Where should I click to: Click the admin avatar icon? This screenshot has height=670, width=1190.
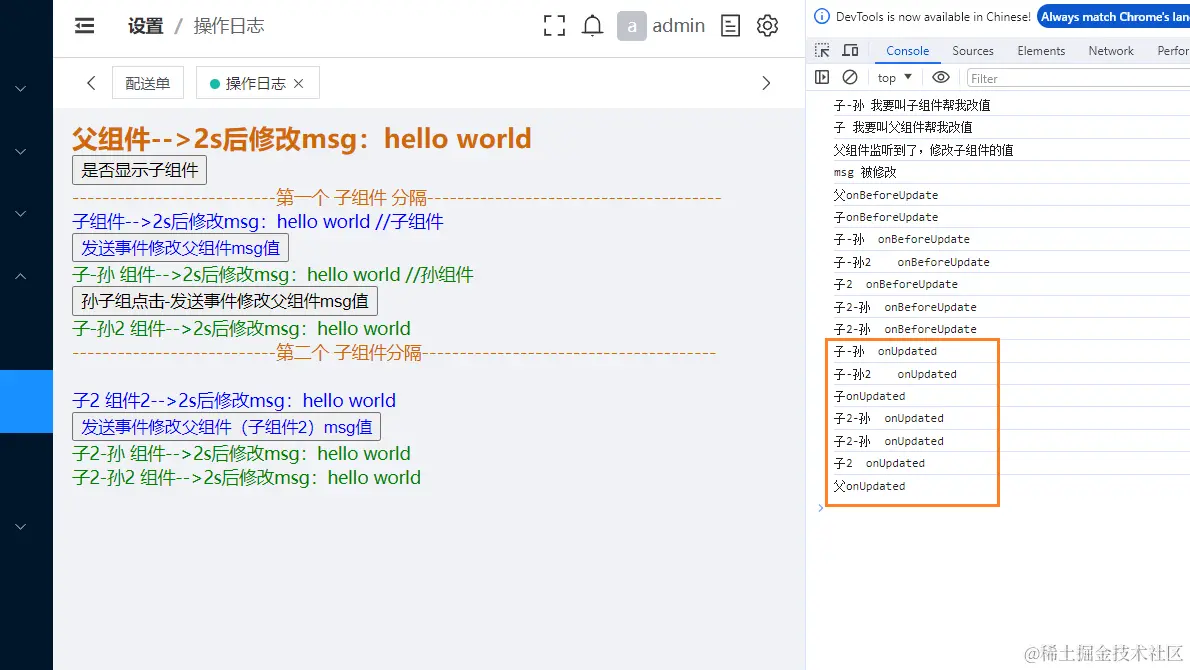point(631,26)
